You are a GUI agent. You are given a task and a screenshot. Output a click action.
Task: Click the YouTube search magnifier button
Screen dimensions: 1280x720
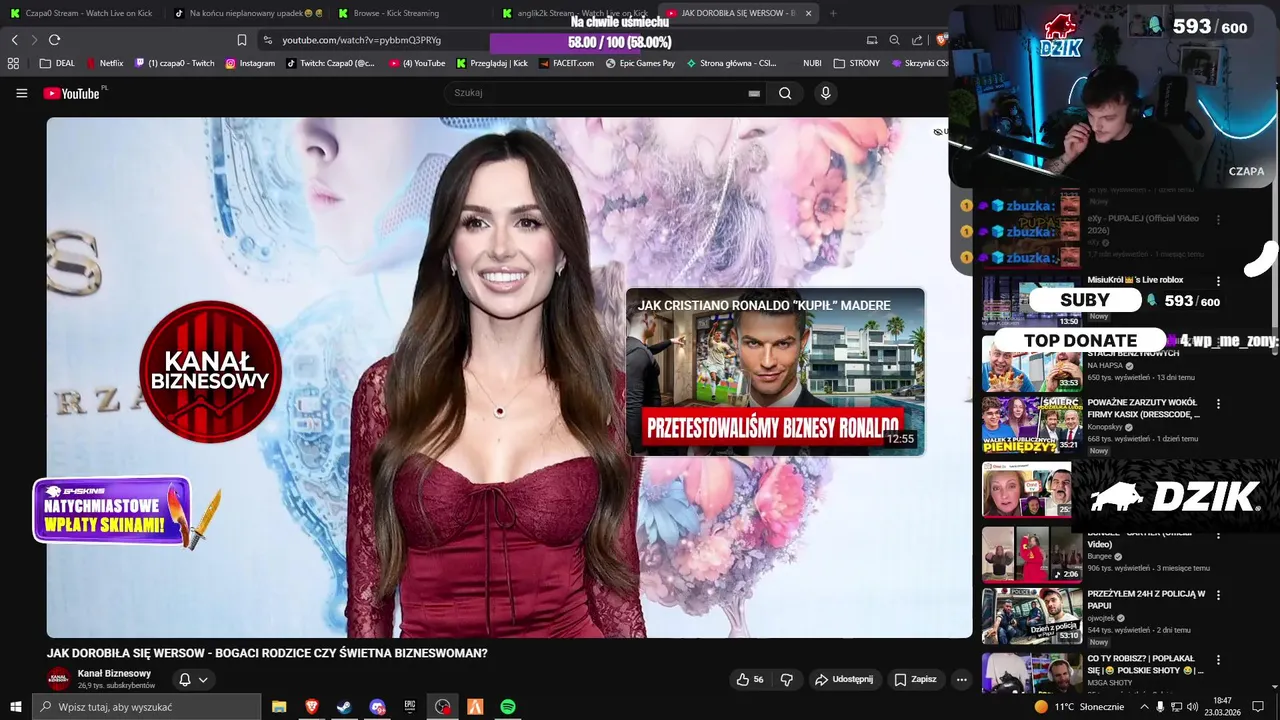[x=785, y=93]
